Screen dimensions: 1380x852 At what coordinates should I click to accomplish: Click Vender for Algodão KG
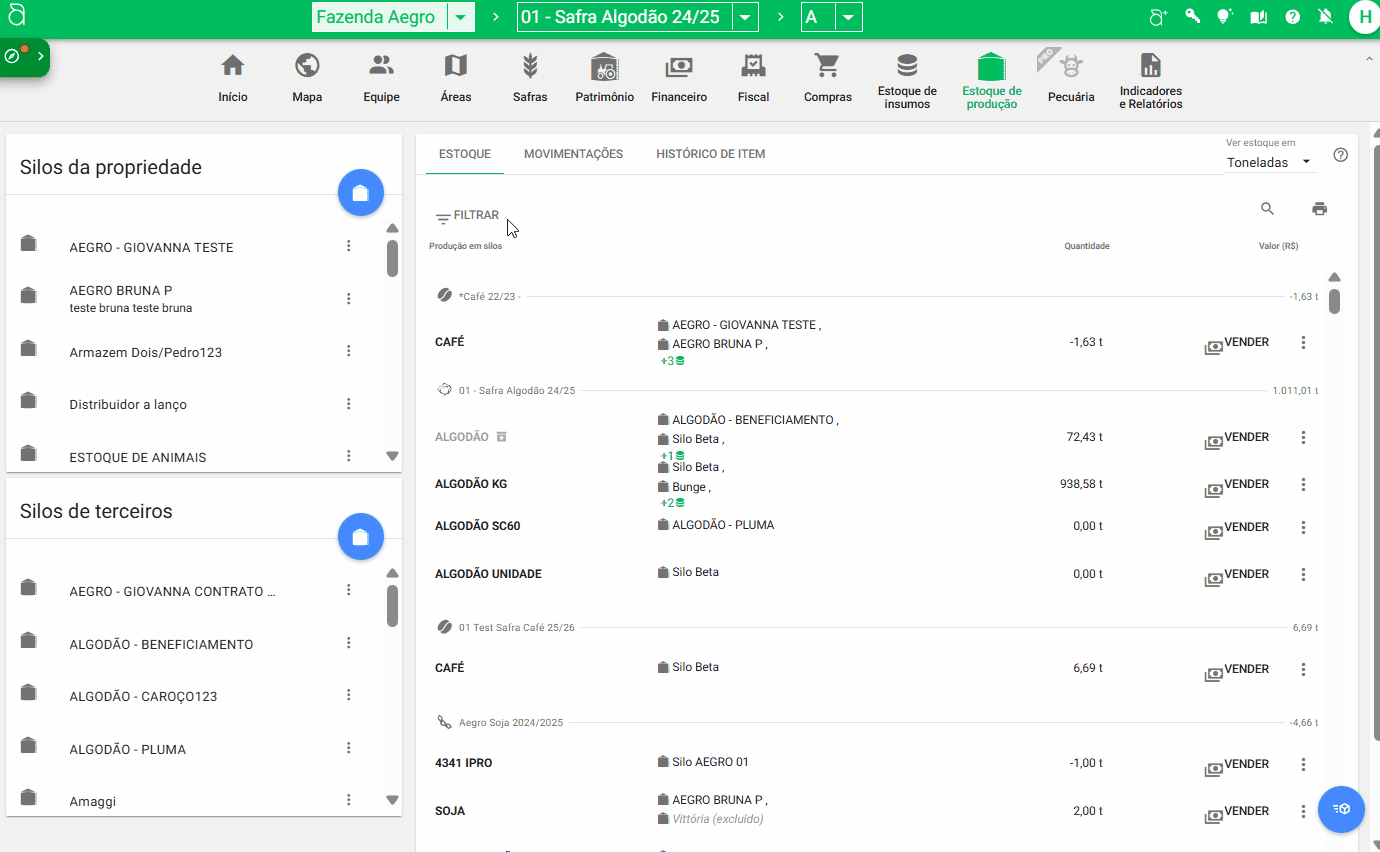(x=1237, y=485)
